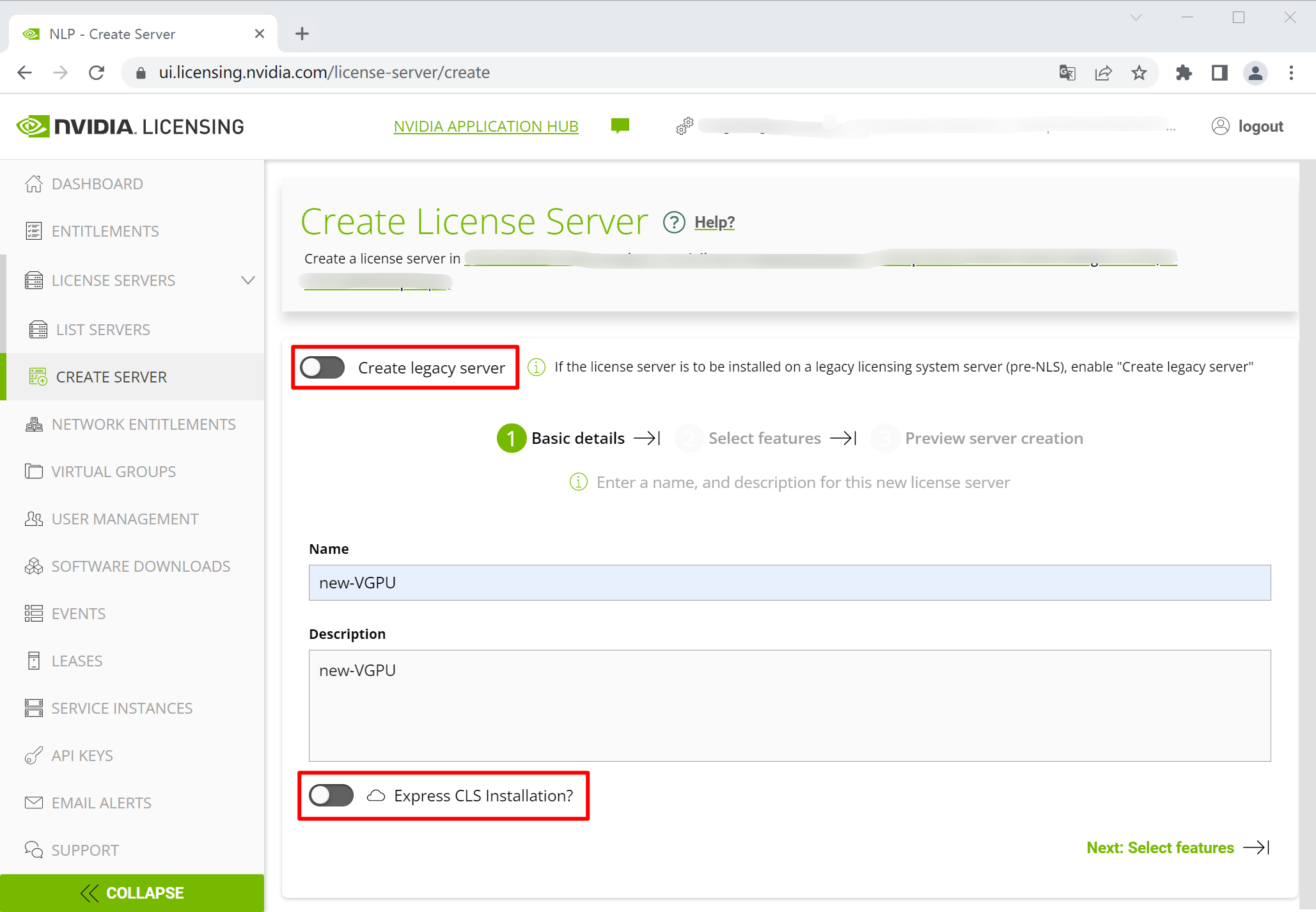Open User Management menu item

coord(132,519)
